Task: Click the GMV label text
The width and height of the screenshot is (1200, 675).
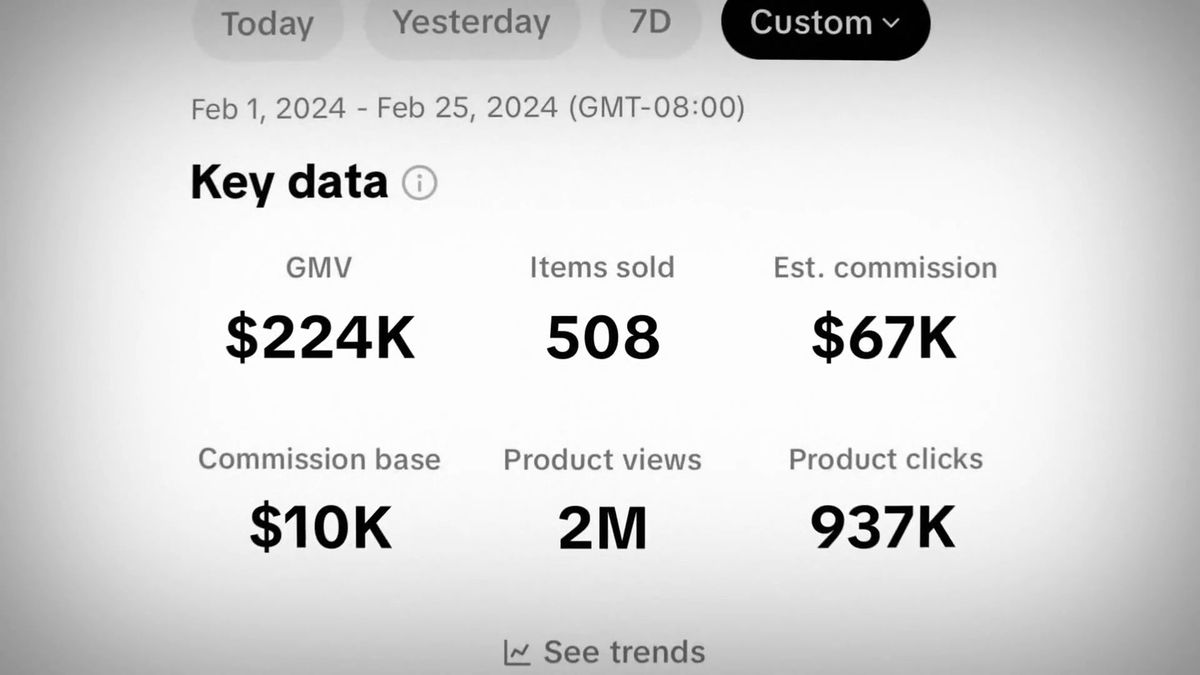Action: click(x=319, y=267)
